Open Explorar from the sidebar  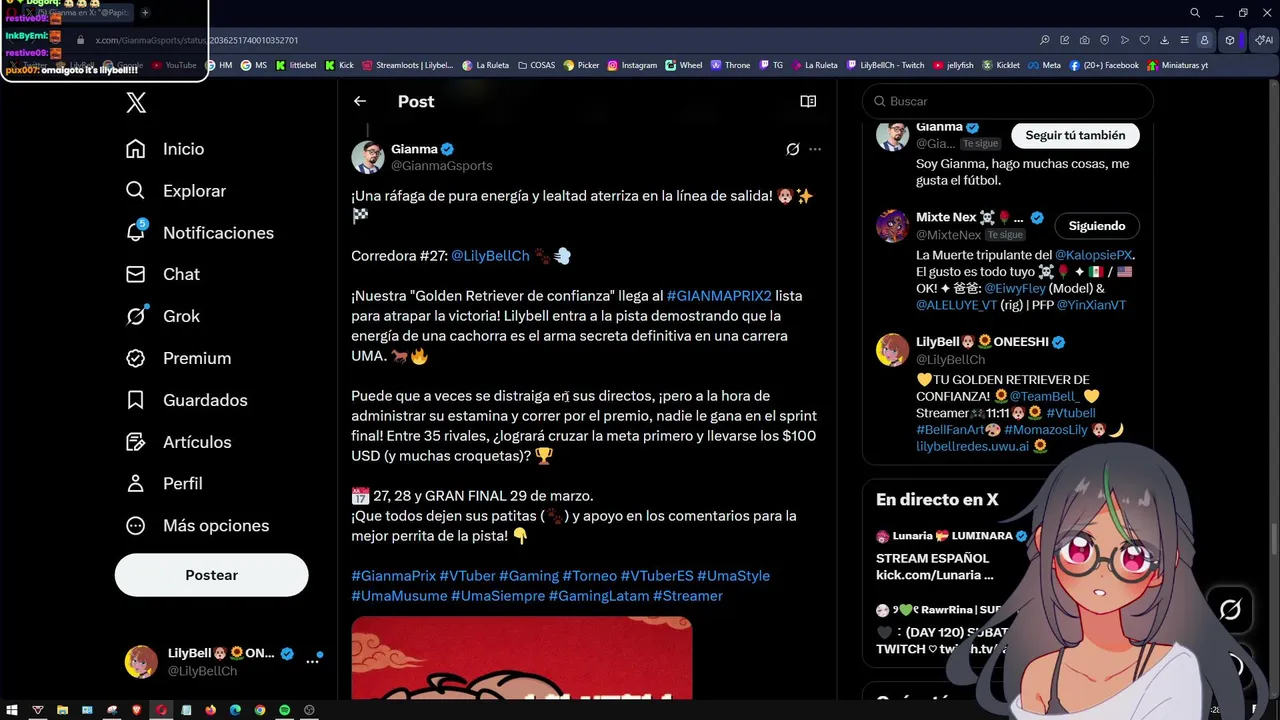pyautogui.click(x=176, y=191)
